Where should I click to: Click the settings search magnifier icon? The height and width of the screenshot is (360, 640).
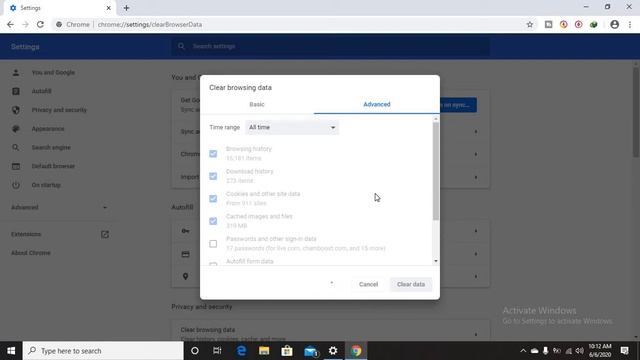[181, 46]
